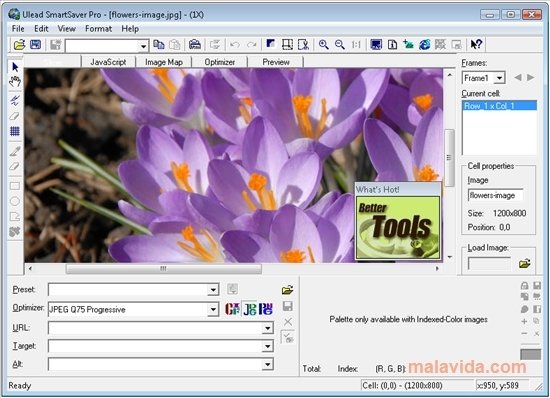Expand the empty toolbar combo box
The height and width of the screenshot is (398, 550).
tap(143, 46)
